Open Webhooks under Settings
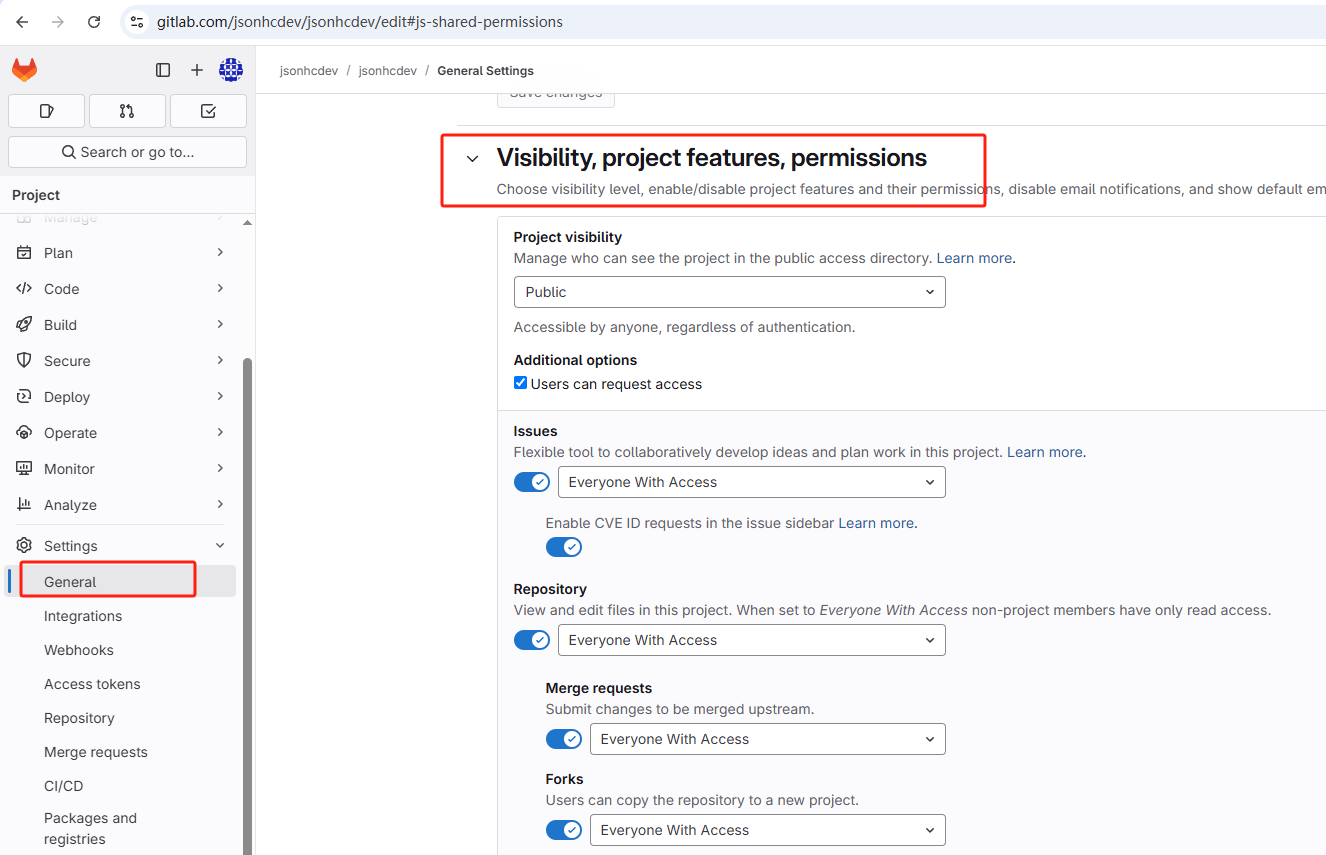This screenshot has width=1326, height=855. 79,650
